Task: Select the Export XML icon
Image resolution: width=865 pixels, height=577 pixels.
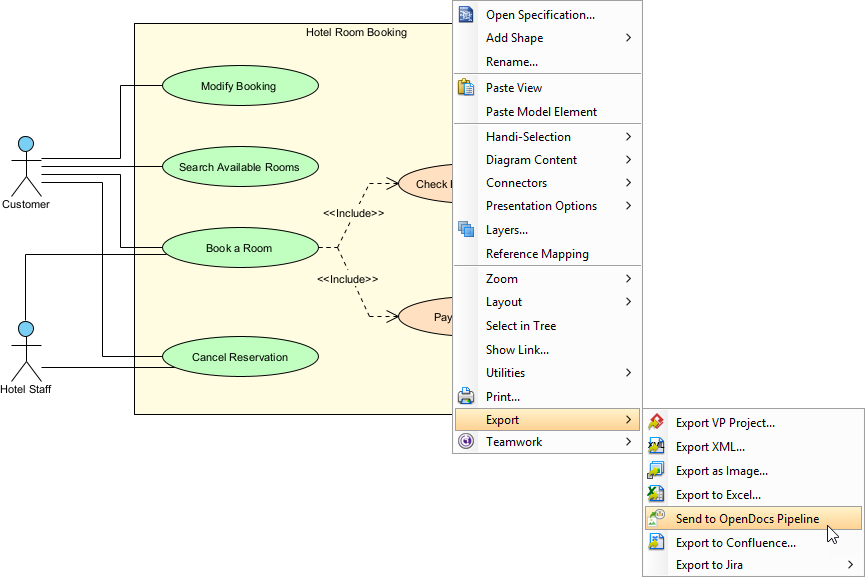Action: pos(656,446)
